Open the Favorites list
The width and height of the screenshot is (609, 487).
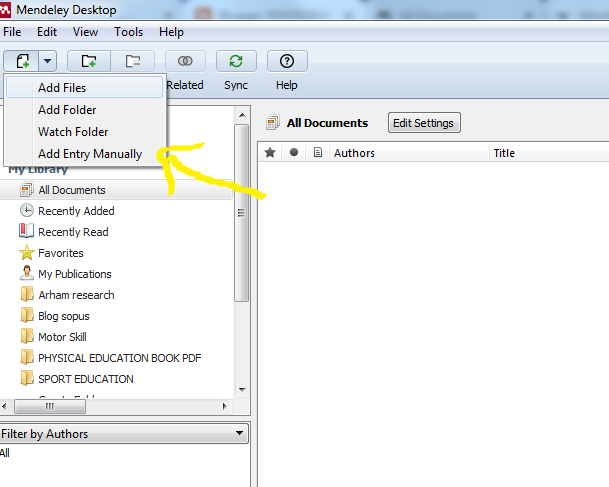tap(116, 253)
